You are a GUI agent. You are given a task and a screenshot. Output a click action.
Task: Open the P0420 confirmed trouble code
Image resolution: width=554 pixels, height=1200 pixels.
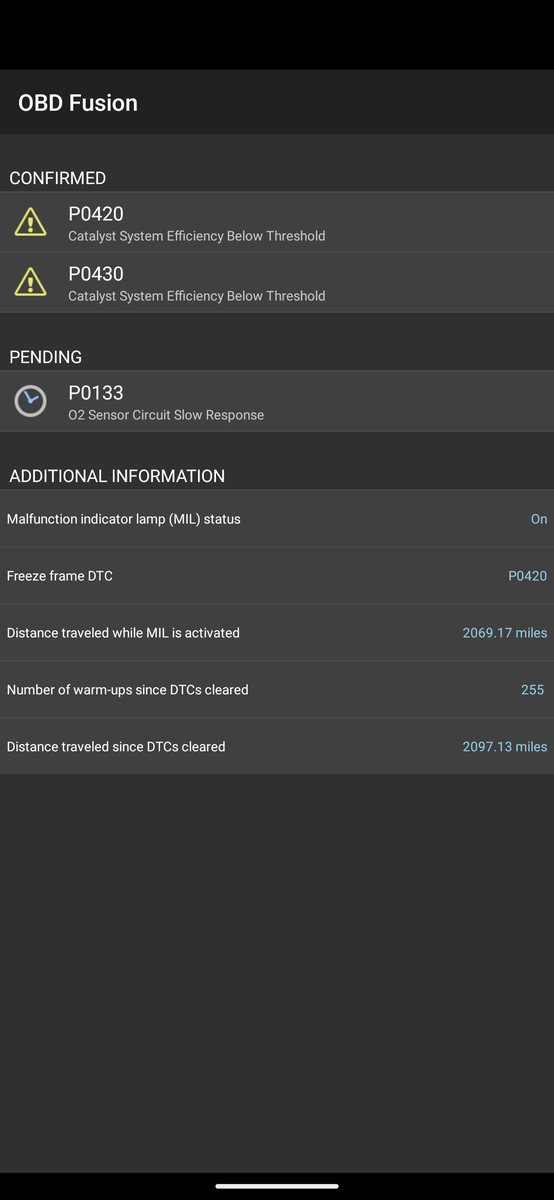[277, 222]
